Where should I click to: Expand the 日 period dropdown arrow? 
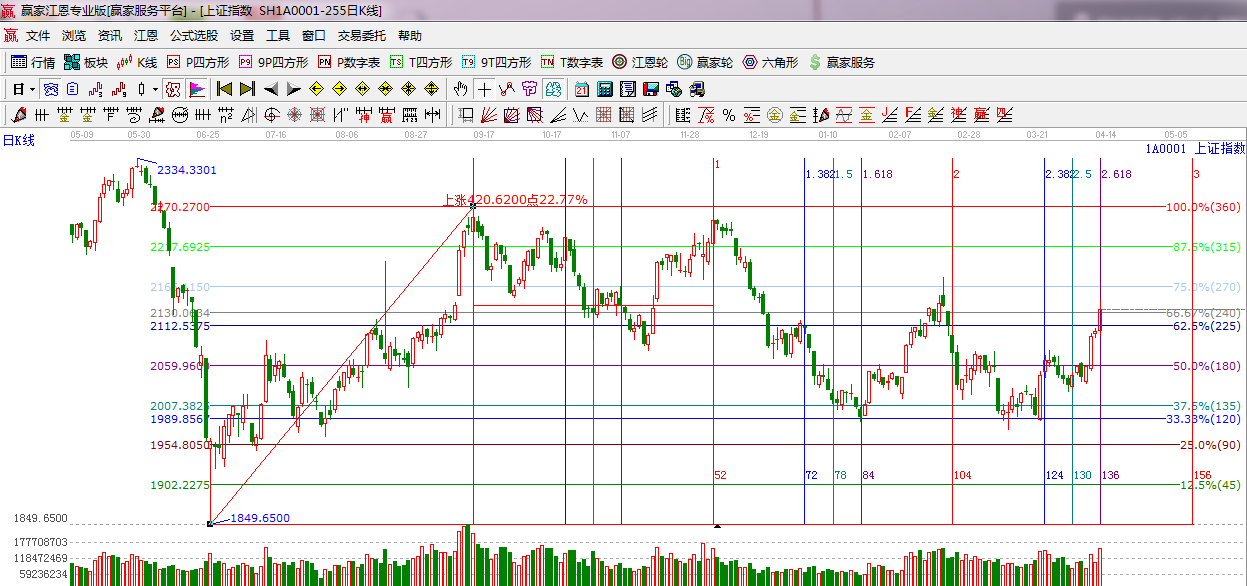pos(32,89)
